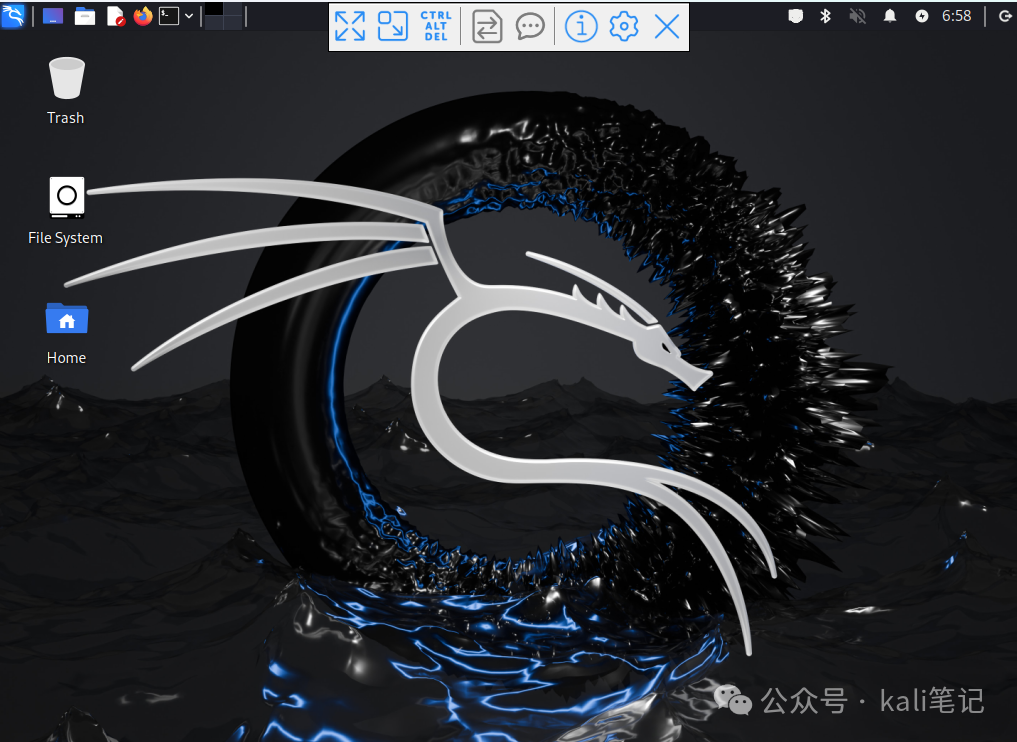The image size is (1017, 742).
Task: Click the "File System" label on the desktop
Action: pos(66,238)
